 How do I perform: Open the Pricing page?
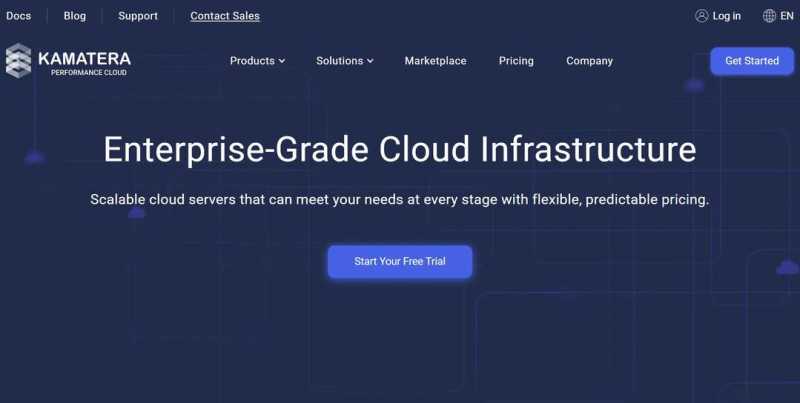coord(516,61)
